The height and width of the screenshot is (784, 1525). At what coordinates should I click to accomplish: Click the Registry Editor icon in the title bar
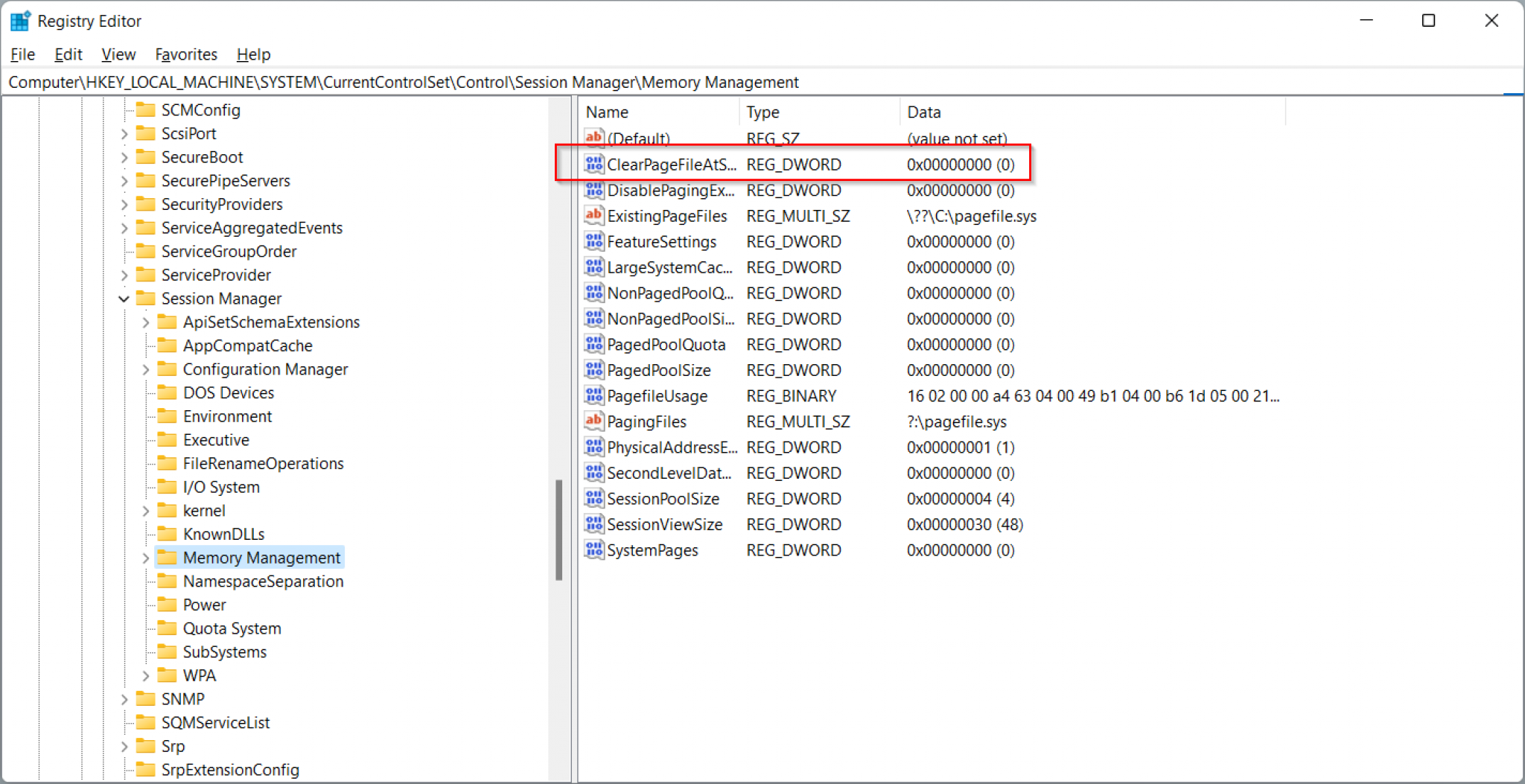tap(20, 20)
